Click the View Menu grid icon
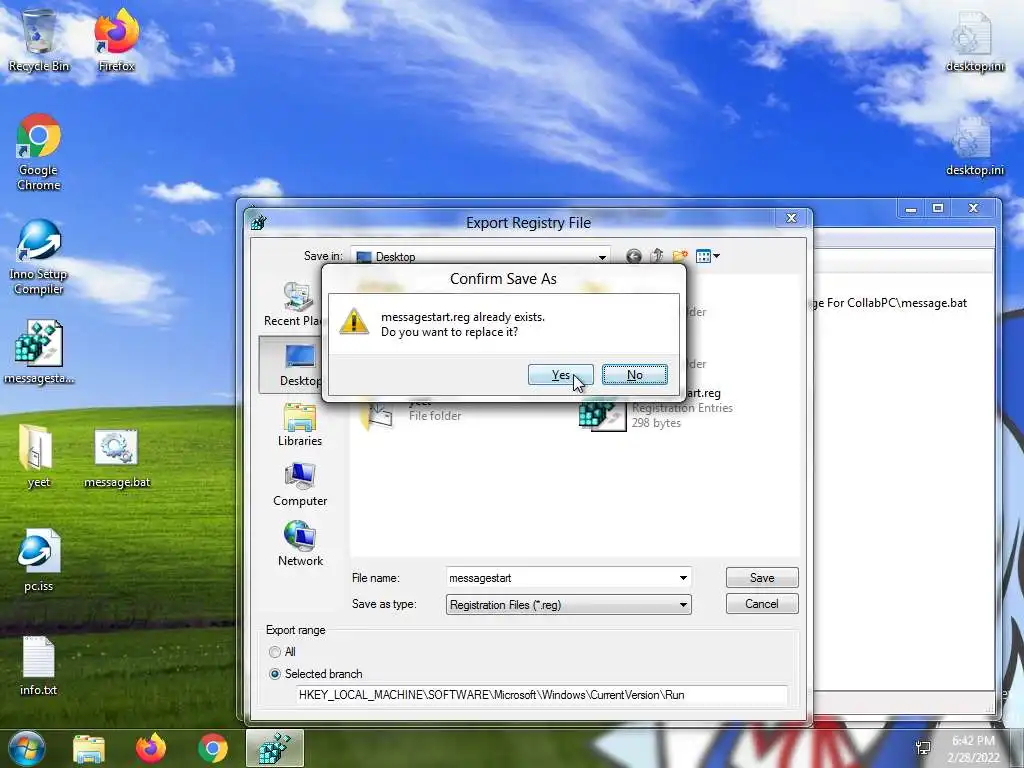Screen dimensions: 1024x768 (703, 256)
